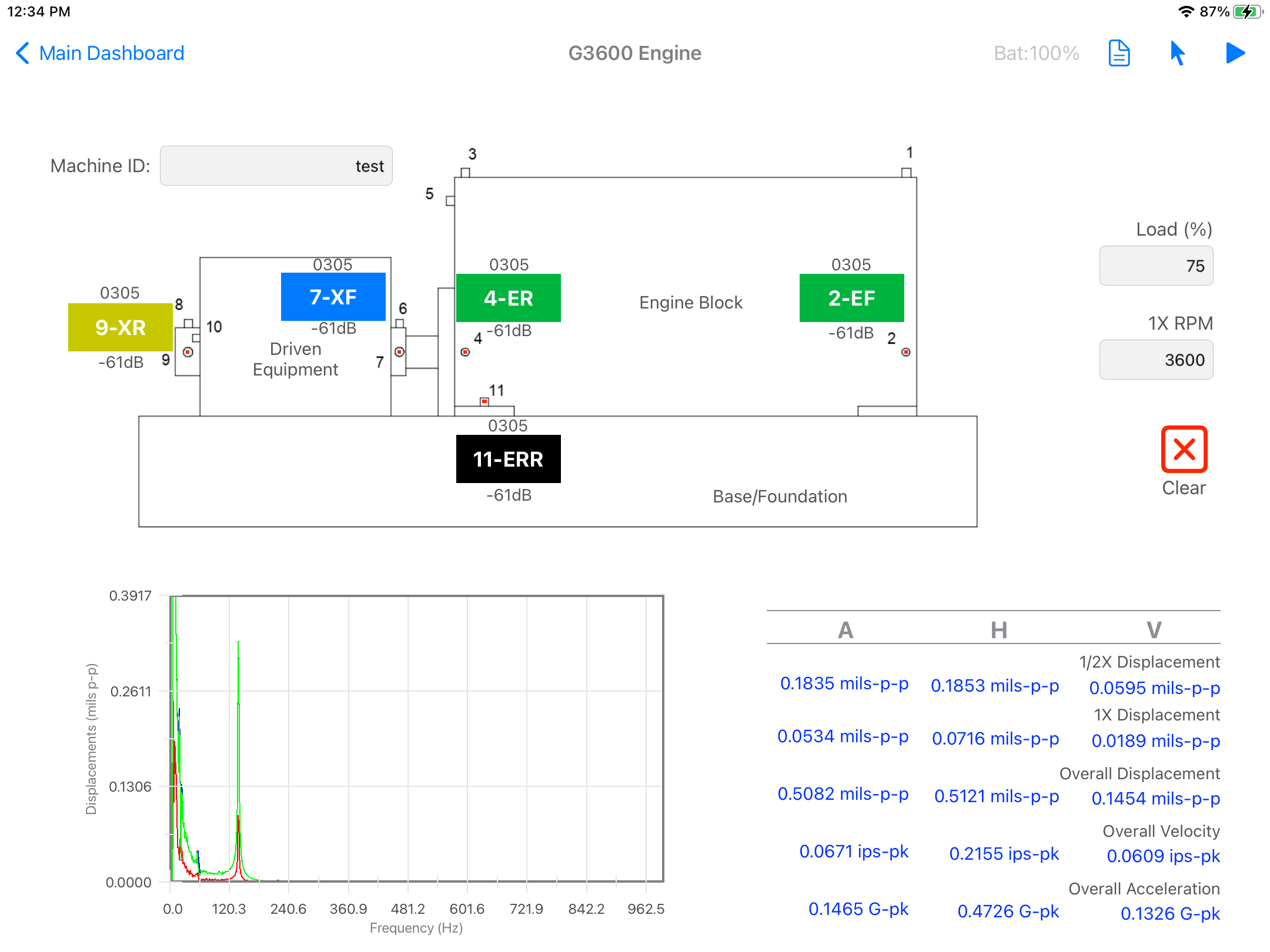Image resolution: width=1270 pixels, height=952 pixels.
Task: Edit the Machine ID field
Action: point(276,166)
